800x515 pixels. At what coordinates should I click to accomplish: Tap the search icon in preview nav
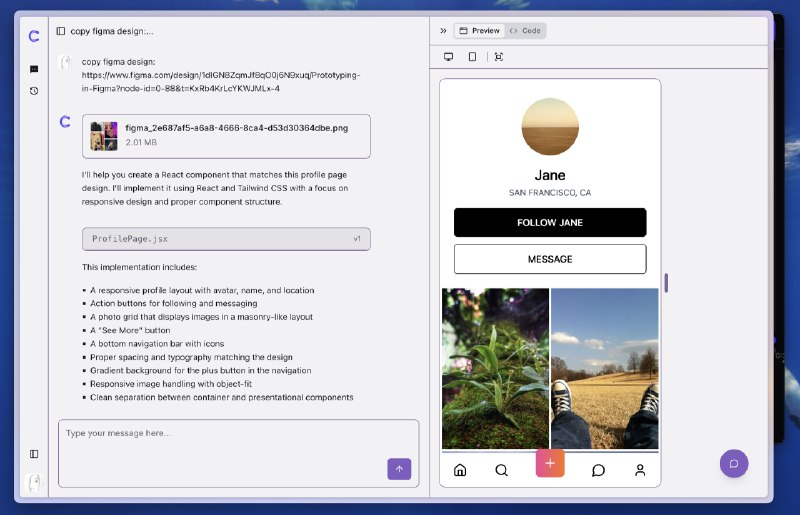click(502, 470)
